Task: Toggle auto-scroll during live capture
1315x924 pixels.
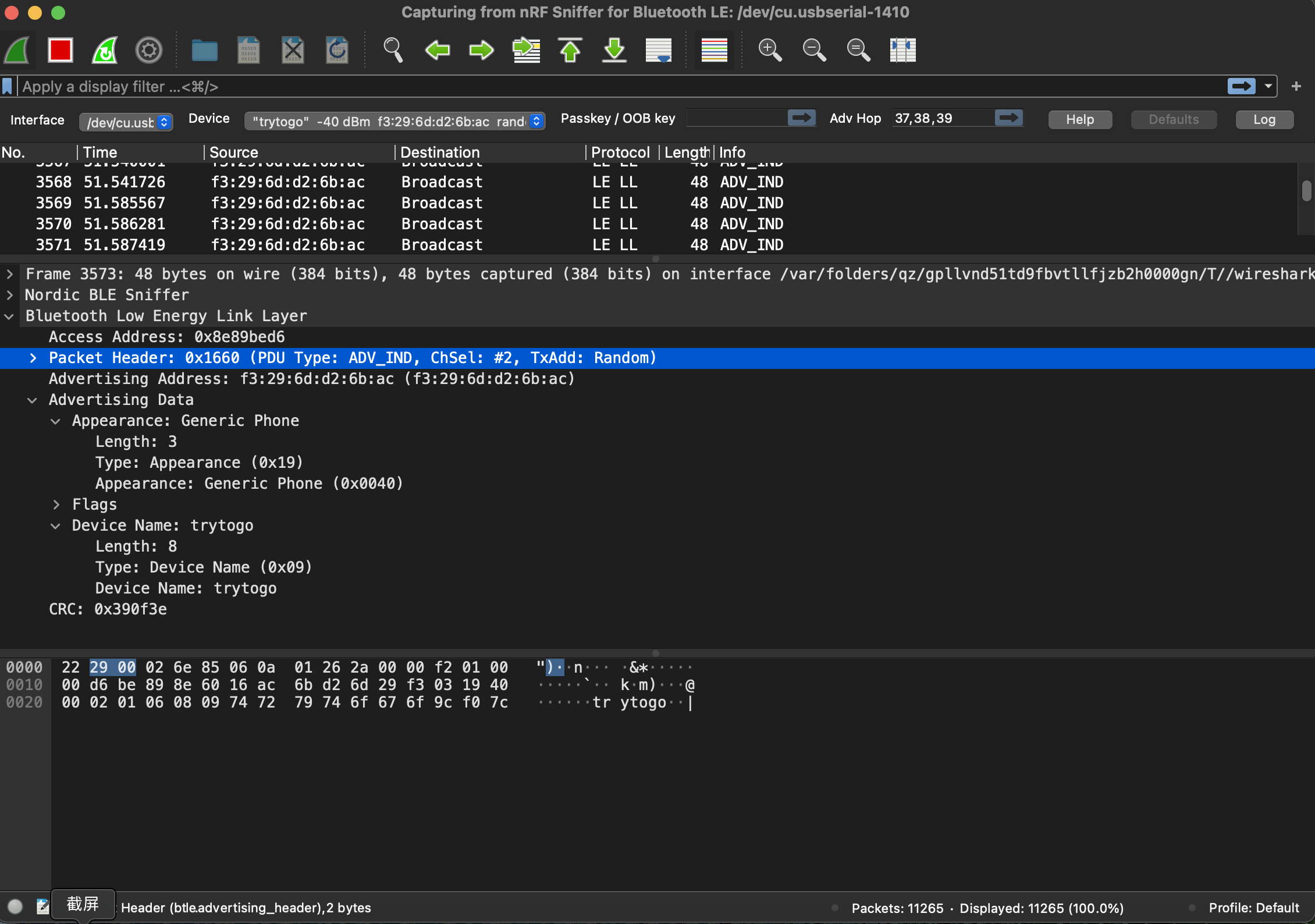Action: click(659, 51)
